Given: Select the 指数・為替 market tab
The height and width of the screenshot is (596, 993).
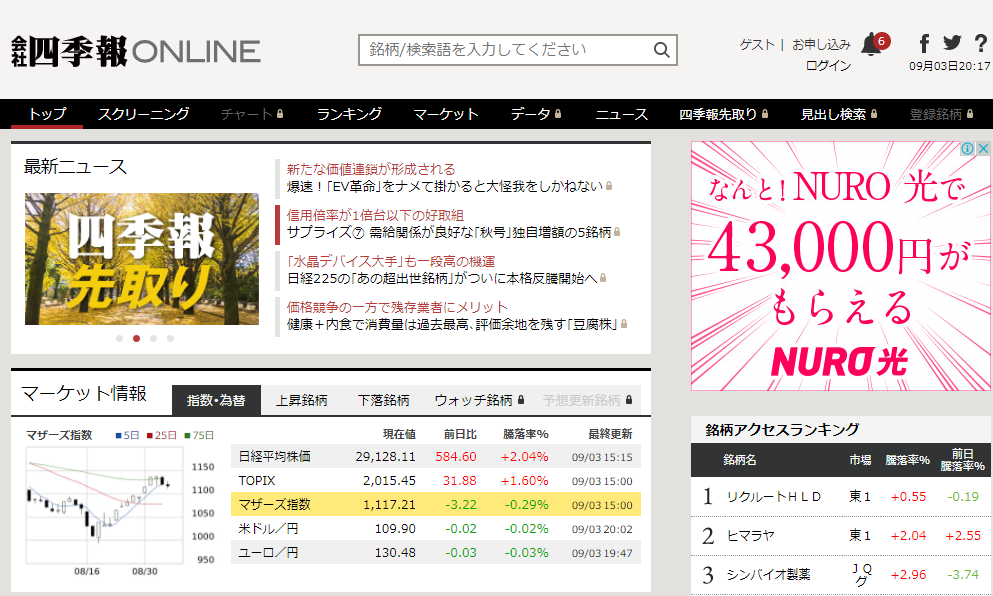Looking at the screenshot, I should [216, 400].
